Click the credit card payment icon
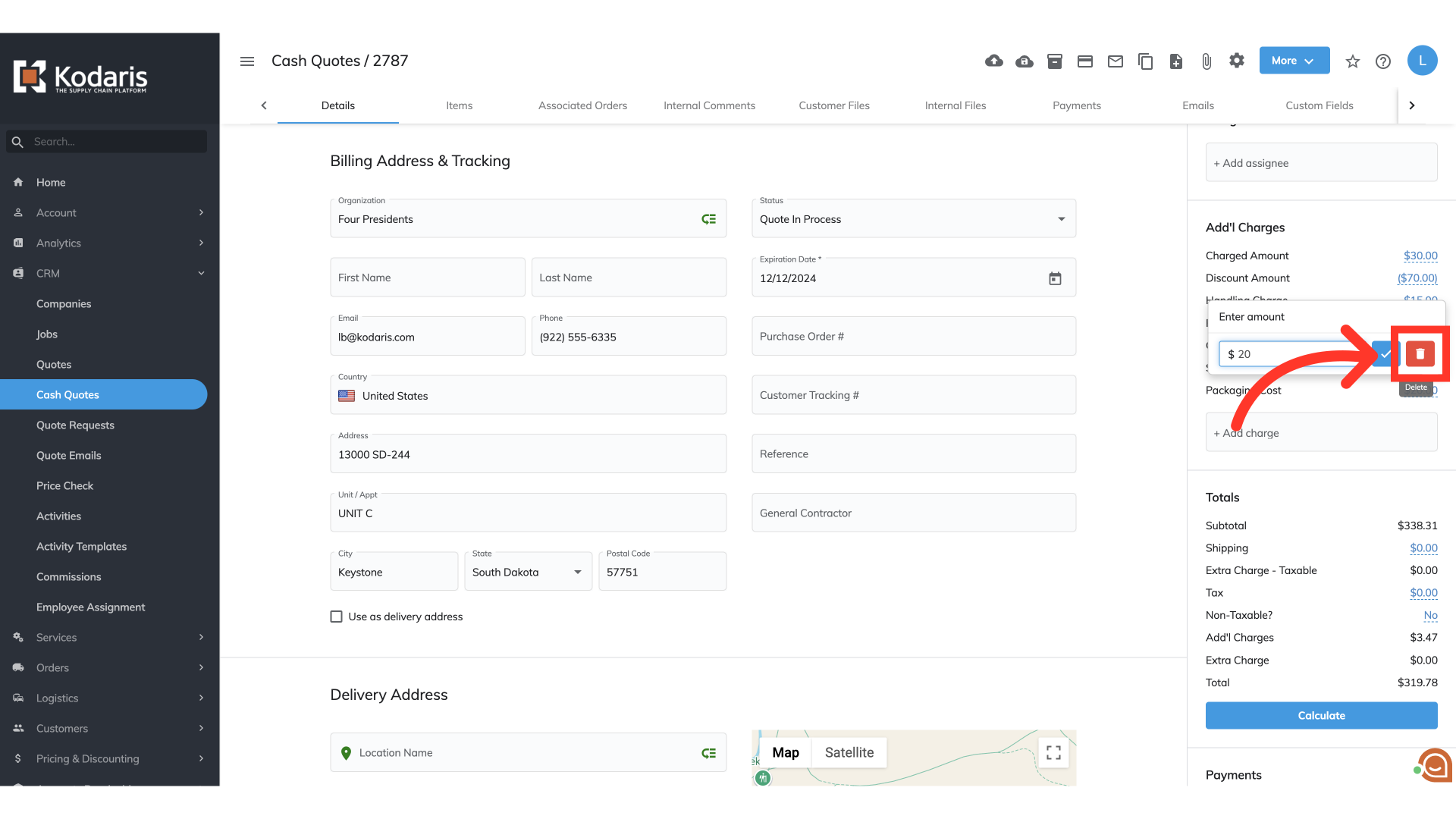The height and width of the screenshot is (819, 1456). click(1084, 61)
